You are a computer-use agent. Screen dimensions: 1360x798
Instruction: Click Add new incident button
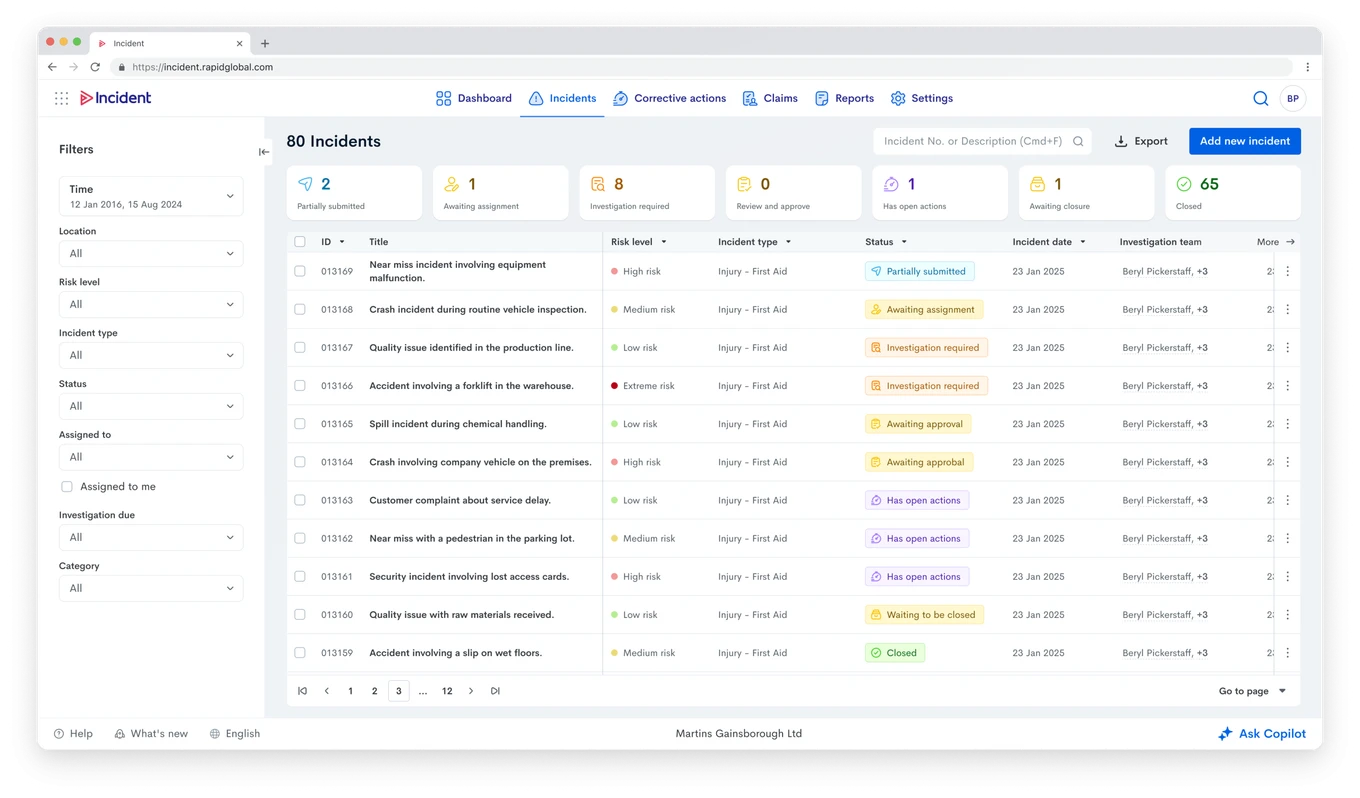pos(1244,141)
